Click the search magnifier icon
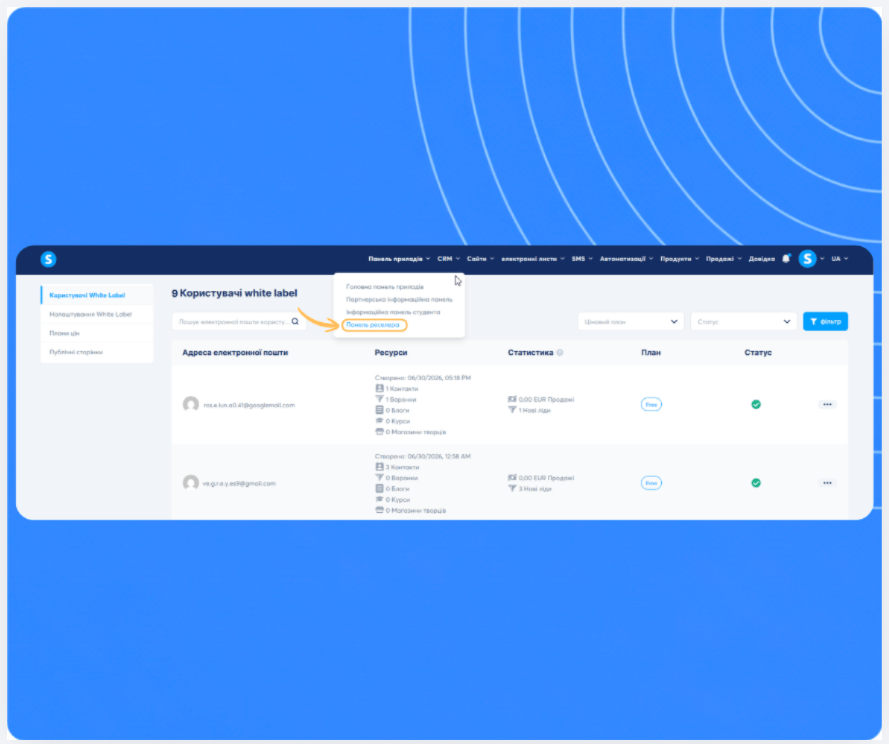 click(295, 322)
